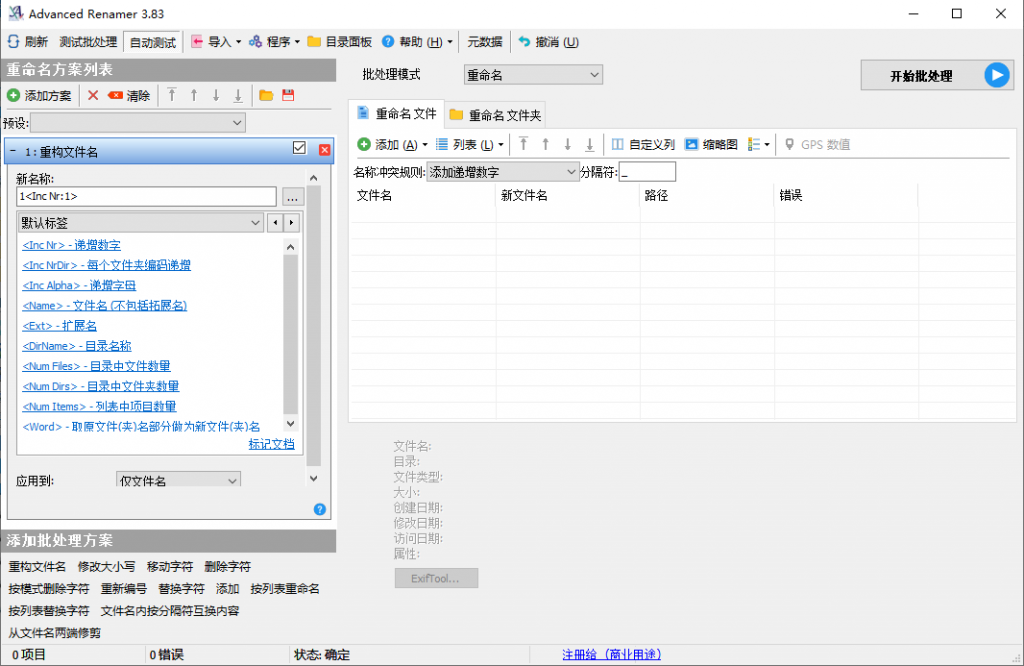The image size is (1024, 666).
Task: Click the tag list scrollbar down arrow
Action: (291, 423)
